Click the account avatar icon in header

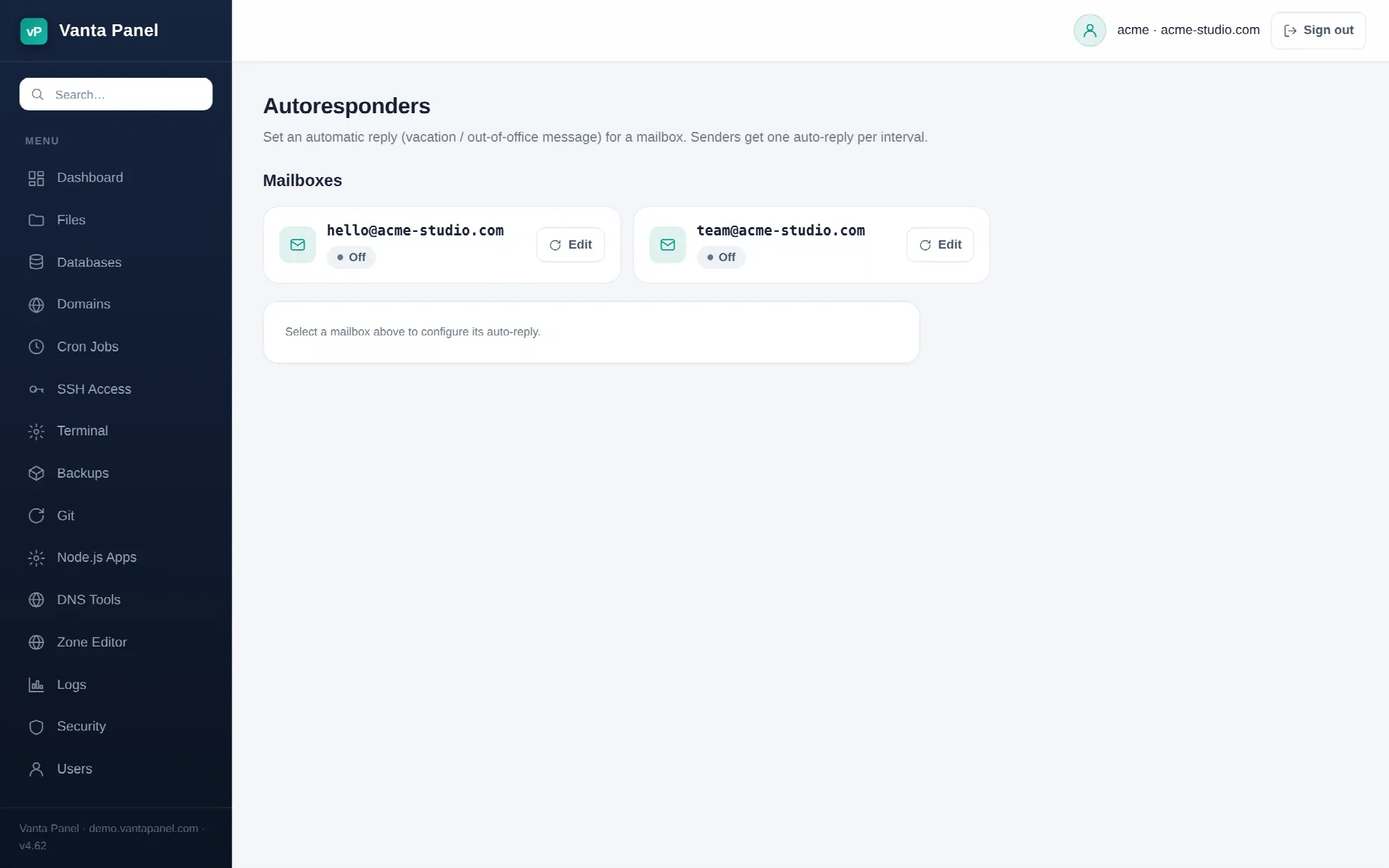[x=1090, y=31]
